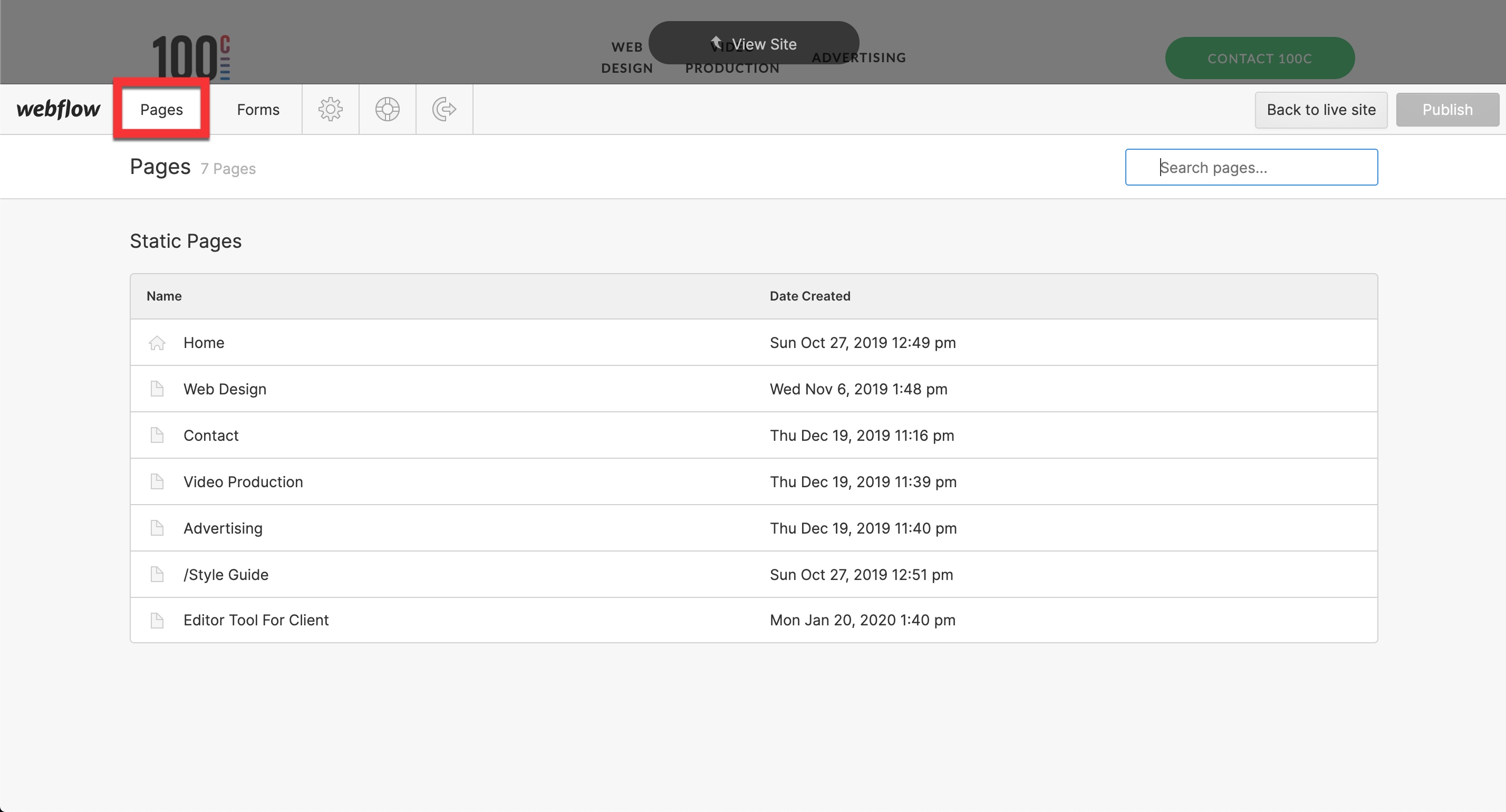
Task: Click date Mon Jan 20, 2020 1:40 pm
Action: (862, 620)
